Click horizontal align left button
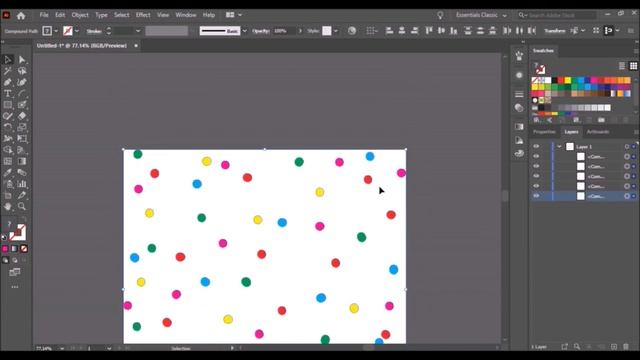The width and height of the screenshot is (640, 360). click(x=389, y=31)
